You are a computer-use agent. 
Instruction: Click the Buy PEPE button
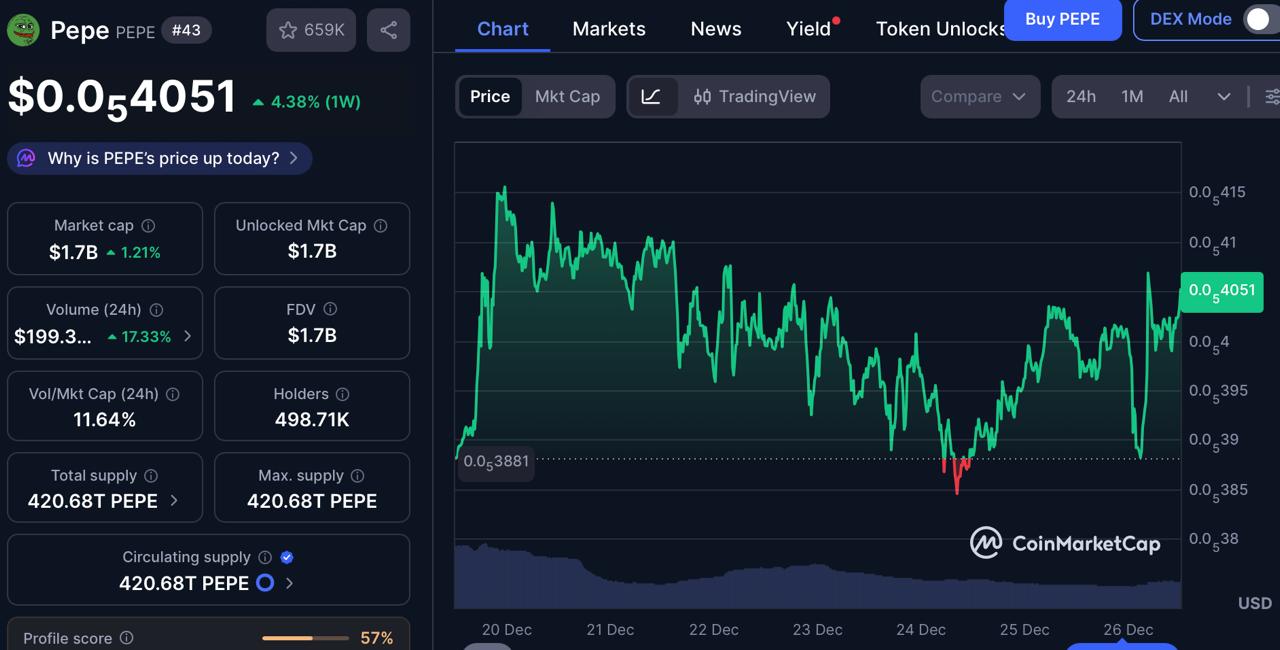1063,20
